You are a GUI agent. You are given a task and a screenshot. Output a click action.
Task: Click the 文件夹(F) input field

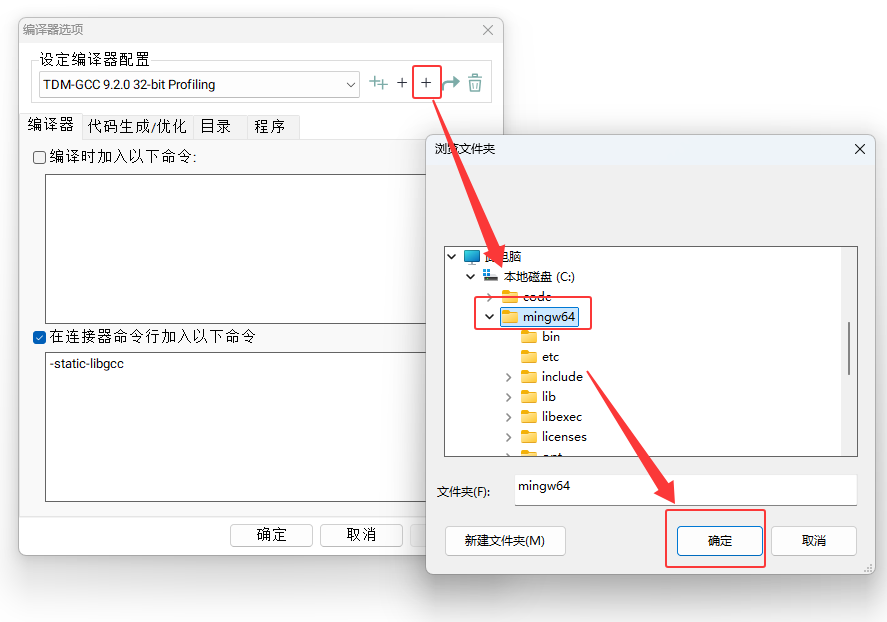686,490
